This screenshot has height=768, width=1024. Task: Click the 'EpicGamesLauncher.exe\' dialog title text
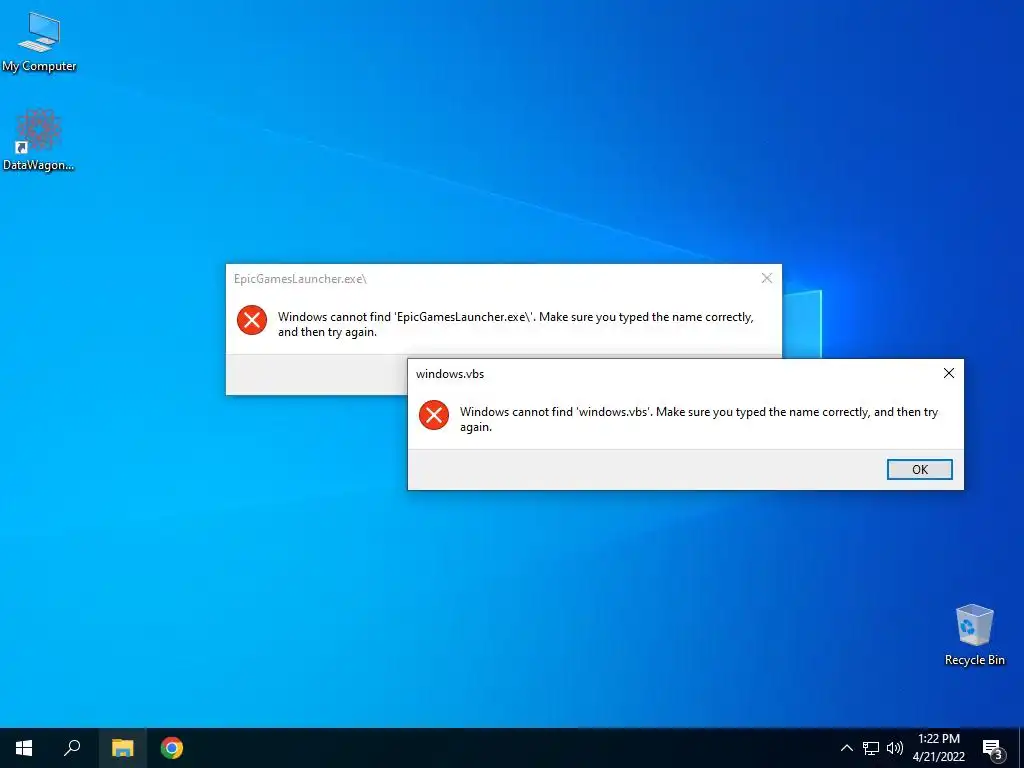300,279
